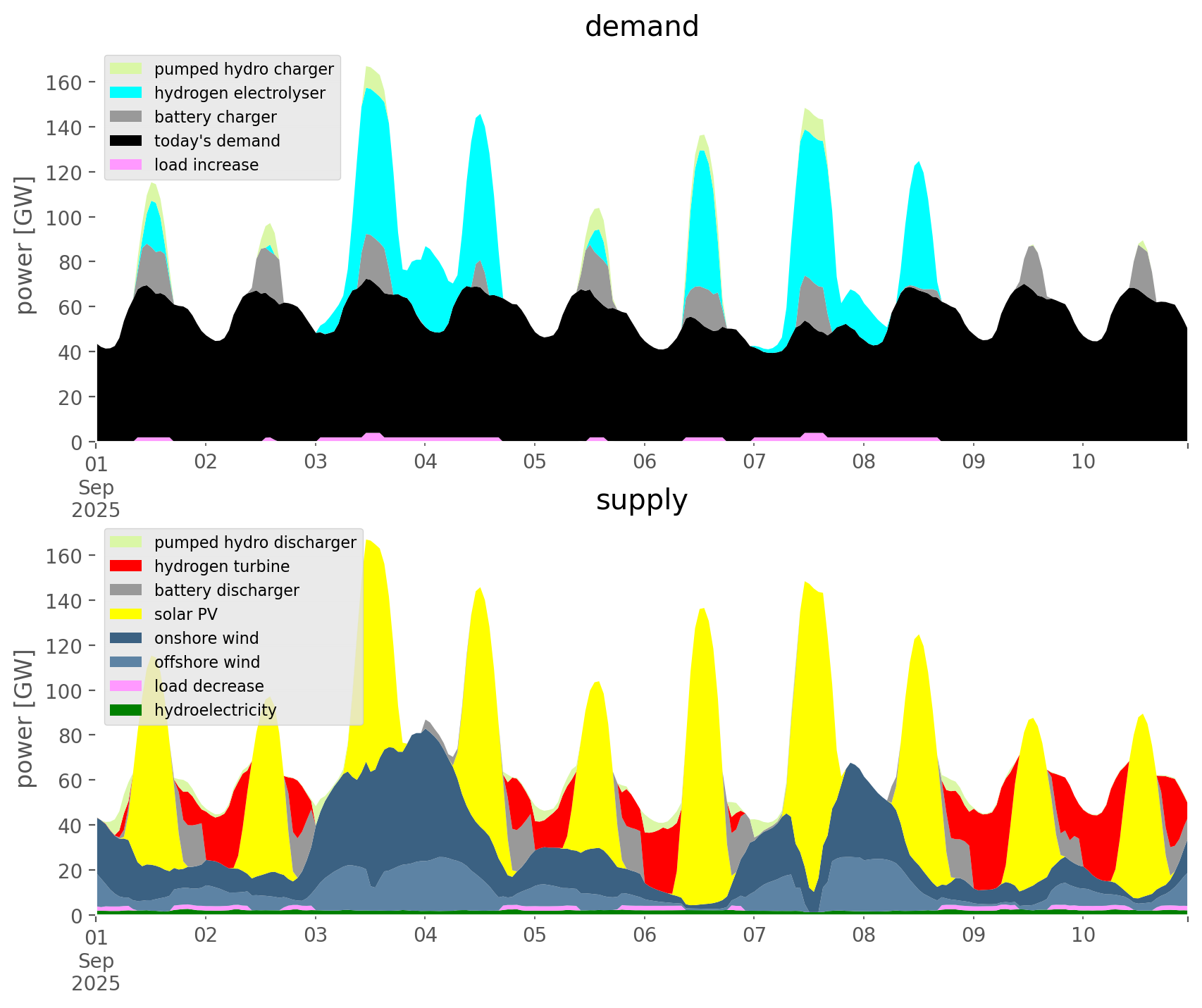The height and width of the screenshot is (1008, 1202).
Task: Click the cyan hydrogen electrolyser legend swatch
Action: (x=126, y=93)
